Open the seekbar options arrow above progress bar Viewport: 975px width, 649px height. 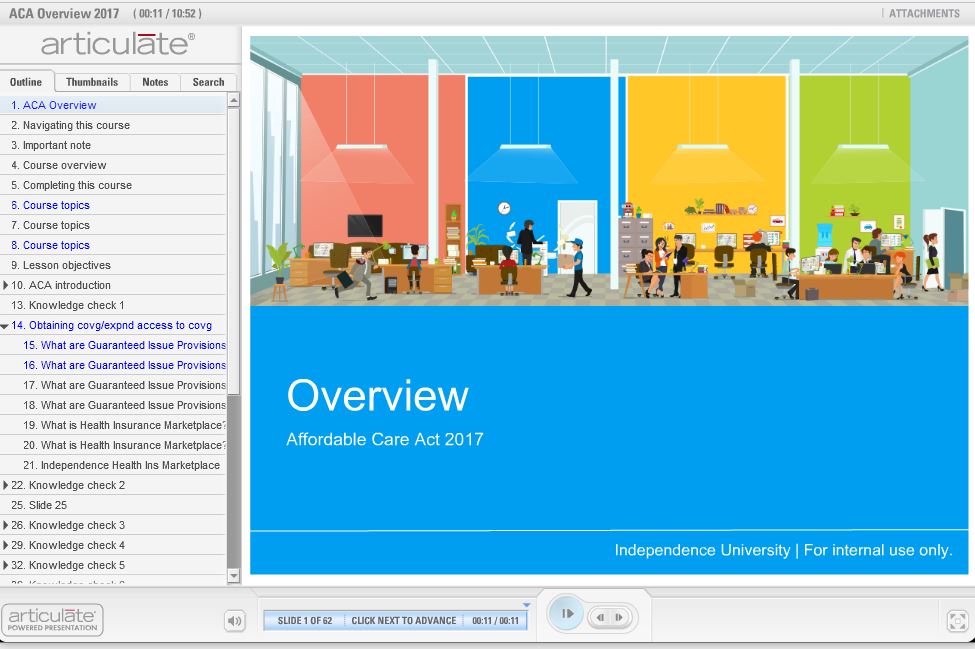pyautogui.click(x=527, y=605)
